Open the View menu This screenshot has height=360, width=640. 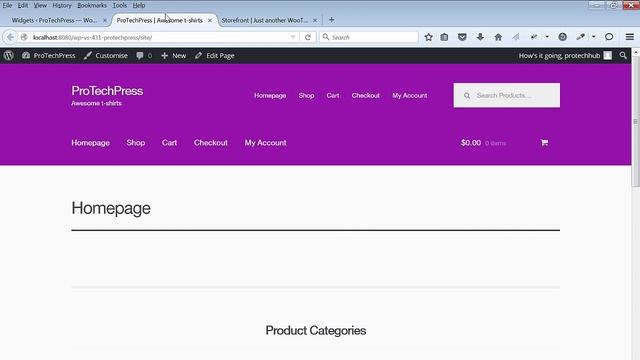point(40,5)
